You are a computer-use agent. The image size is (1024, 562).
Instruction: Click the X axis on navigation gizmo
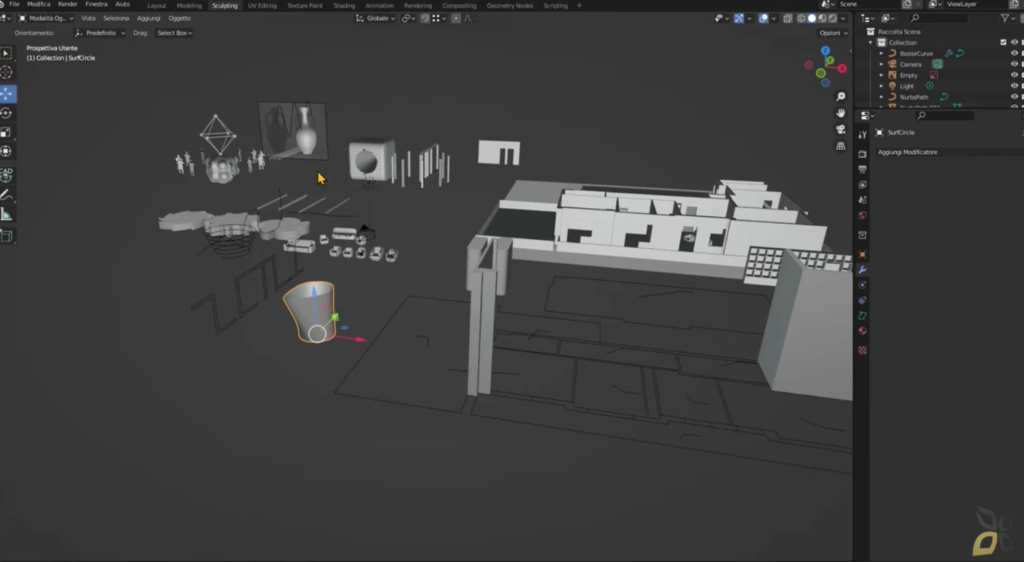pos(842,68)
